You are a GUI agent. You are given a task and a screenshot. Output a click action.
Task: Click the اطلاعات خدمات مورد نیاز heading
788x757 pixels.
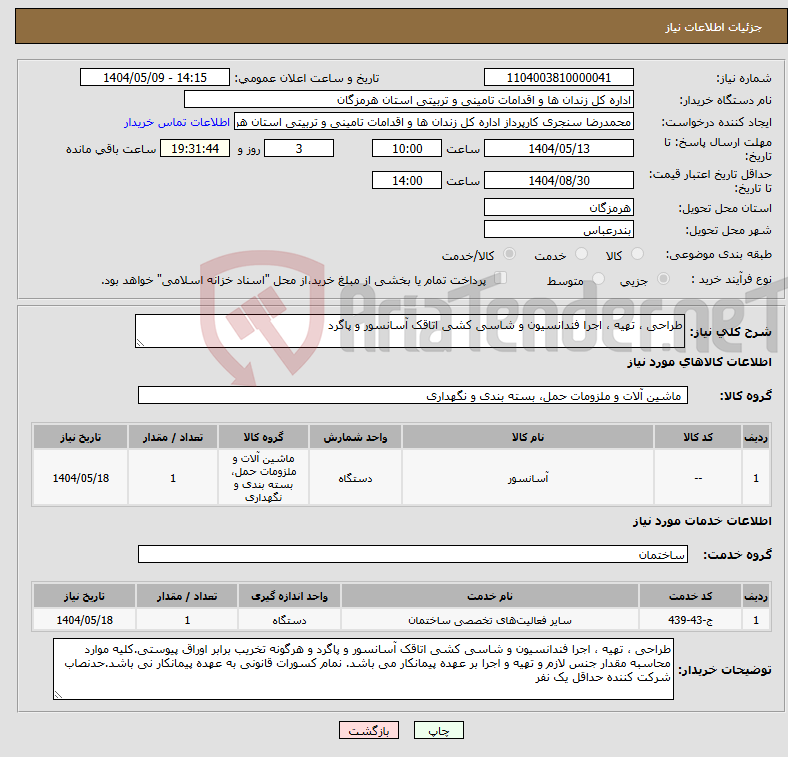point(702,521)
